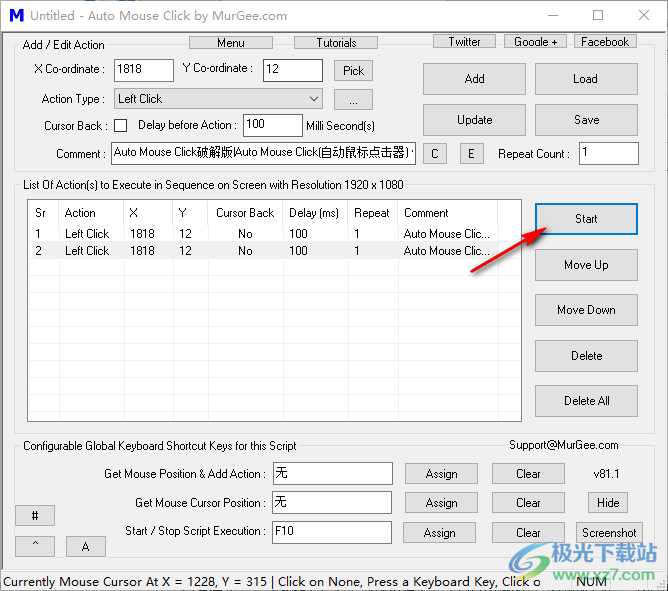Click the ^ button
The width and height of the screenshot is (668, 591).
point(35,546)
